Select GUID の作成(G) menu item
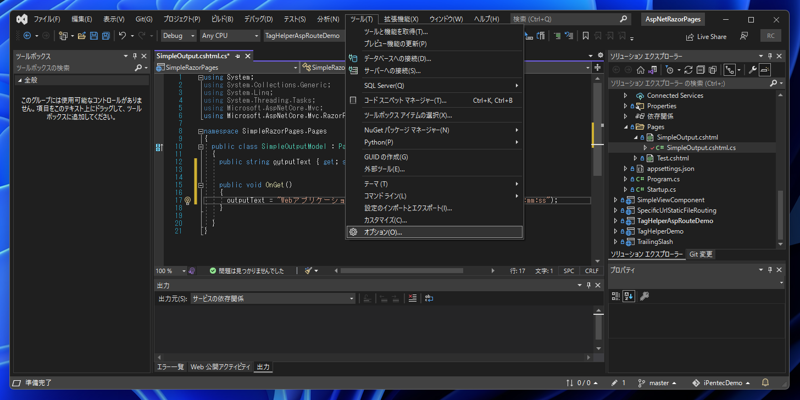800x400 pixels. tap(434, 157)
